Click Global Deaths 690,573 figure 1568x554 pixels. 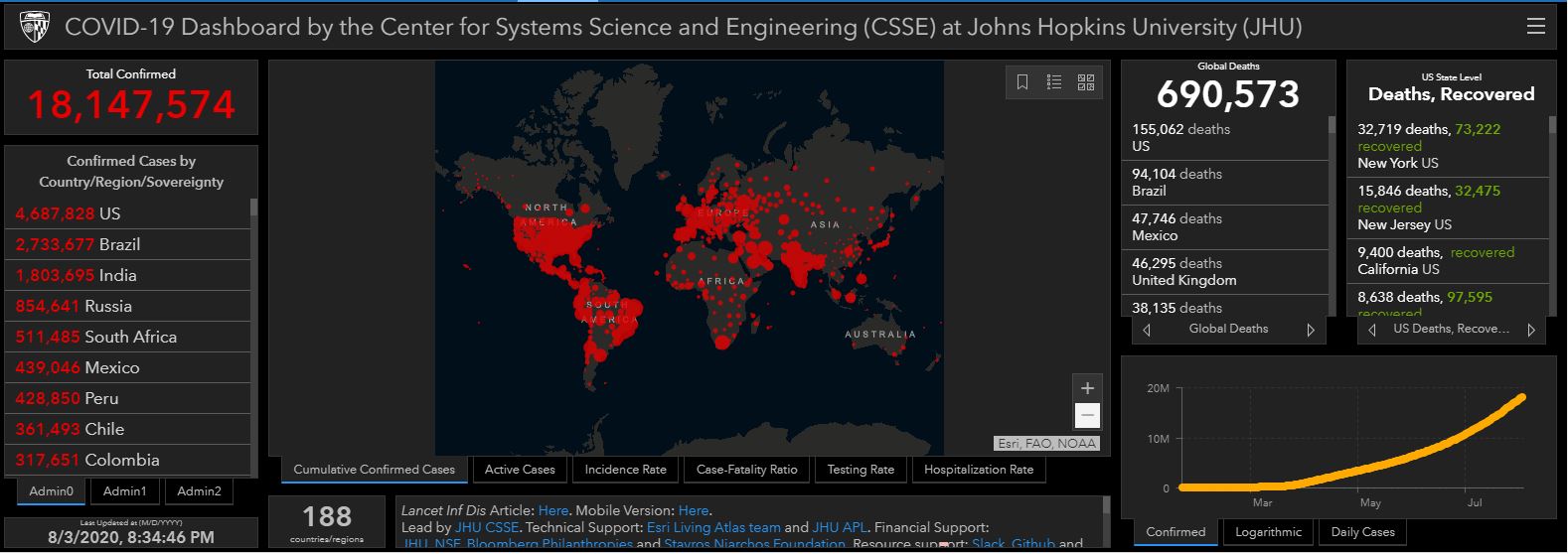(1228, 94)
